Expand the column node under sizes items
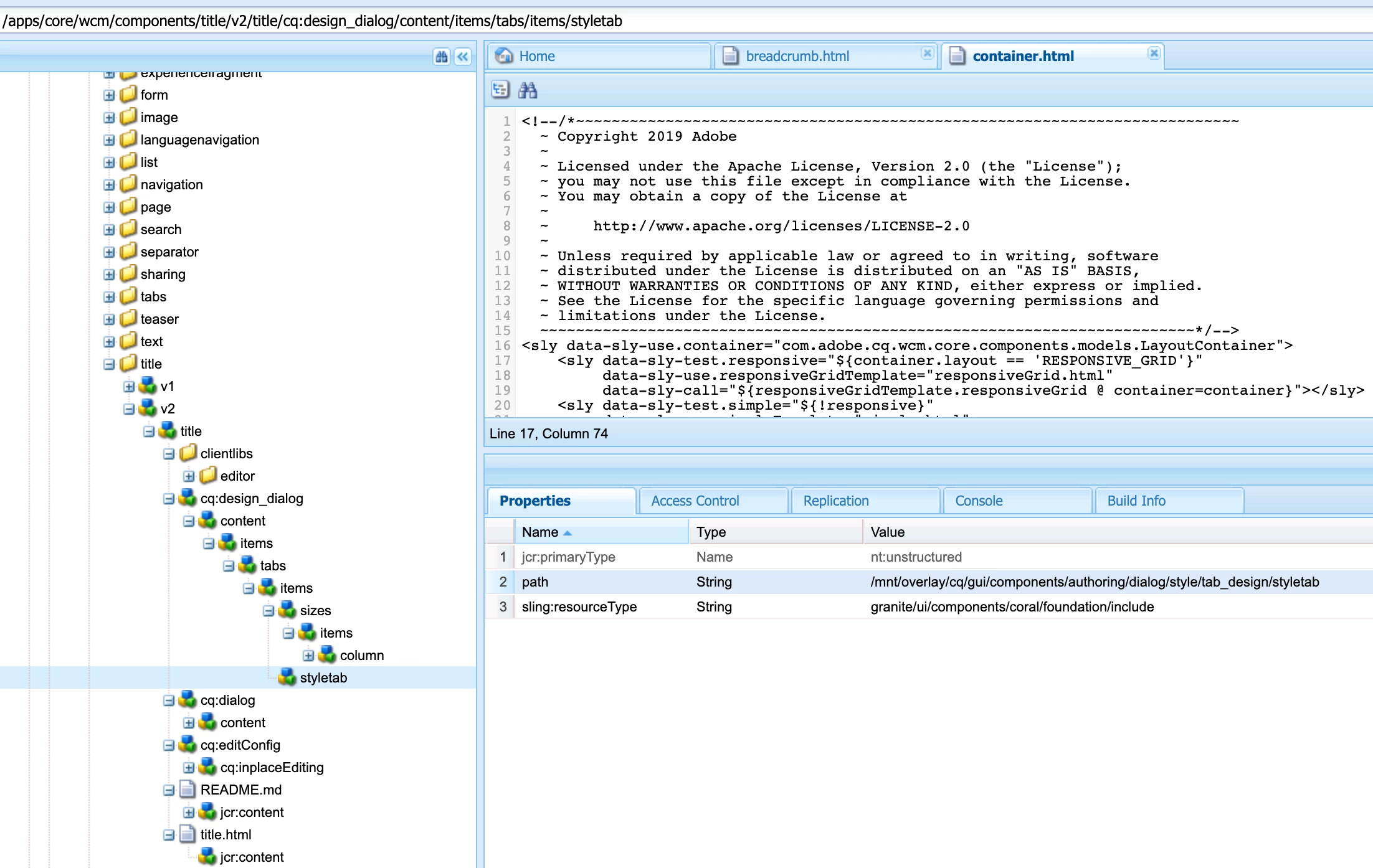This screenshot has width=1373, height=868. [308, 656]
